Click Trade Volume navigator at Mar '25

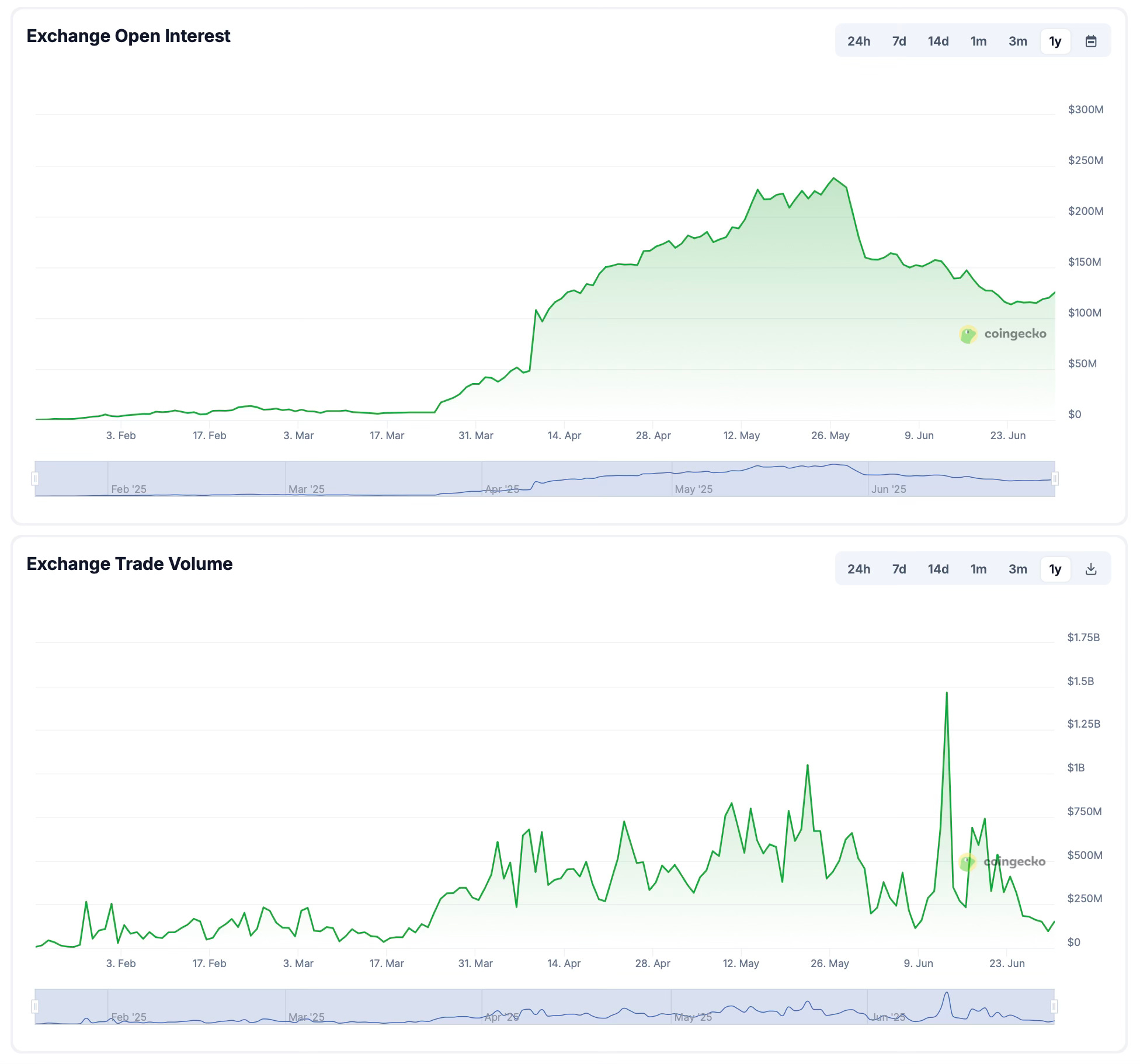(306, 1017)
